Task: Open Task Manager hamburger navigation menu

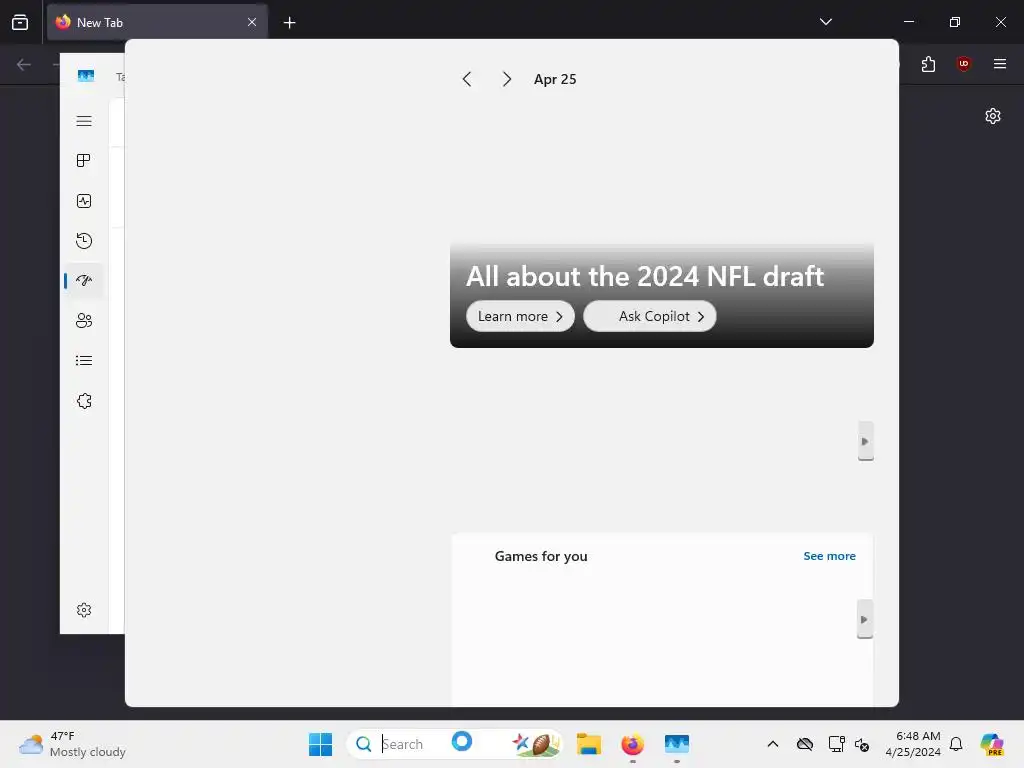Action: [x=84, y=121]
